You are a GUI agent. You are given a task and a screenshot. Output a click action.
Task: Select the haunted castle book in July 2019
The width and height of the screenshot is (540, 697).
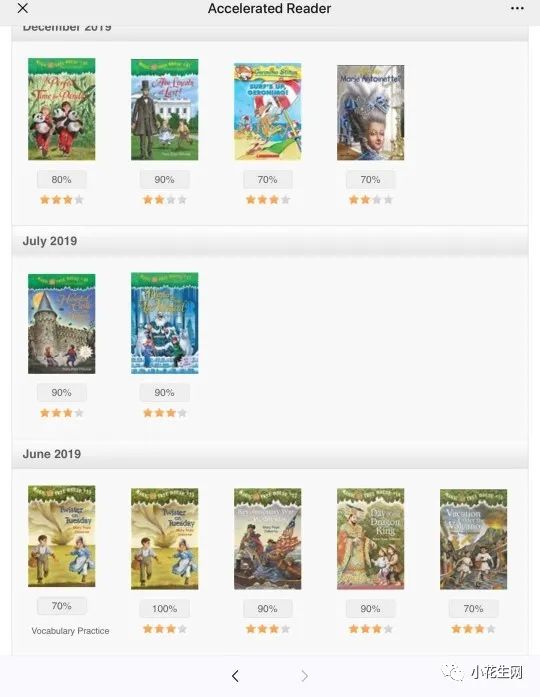(61, 324)
